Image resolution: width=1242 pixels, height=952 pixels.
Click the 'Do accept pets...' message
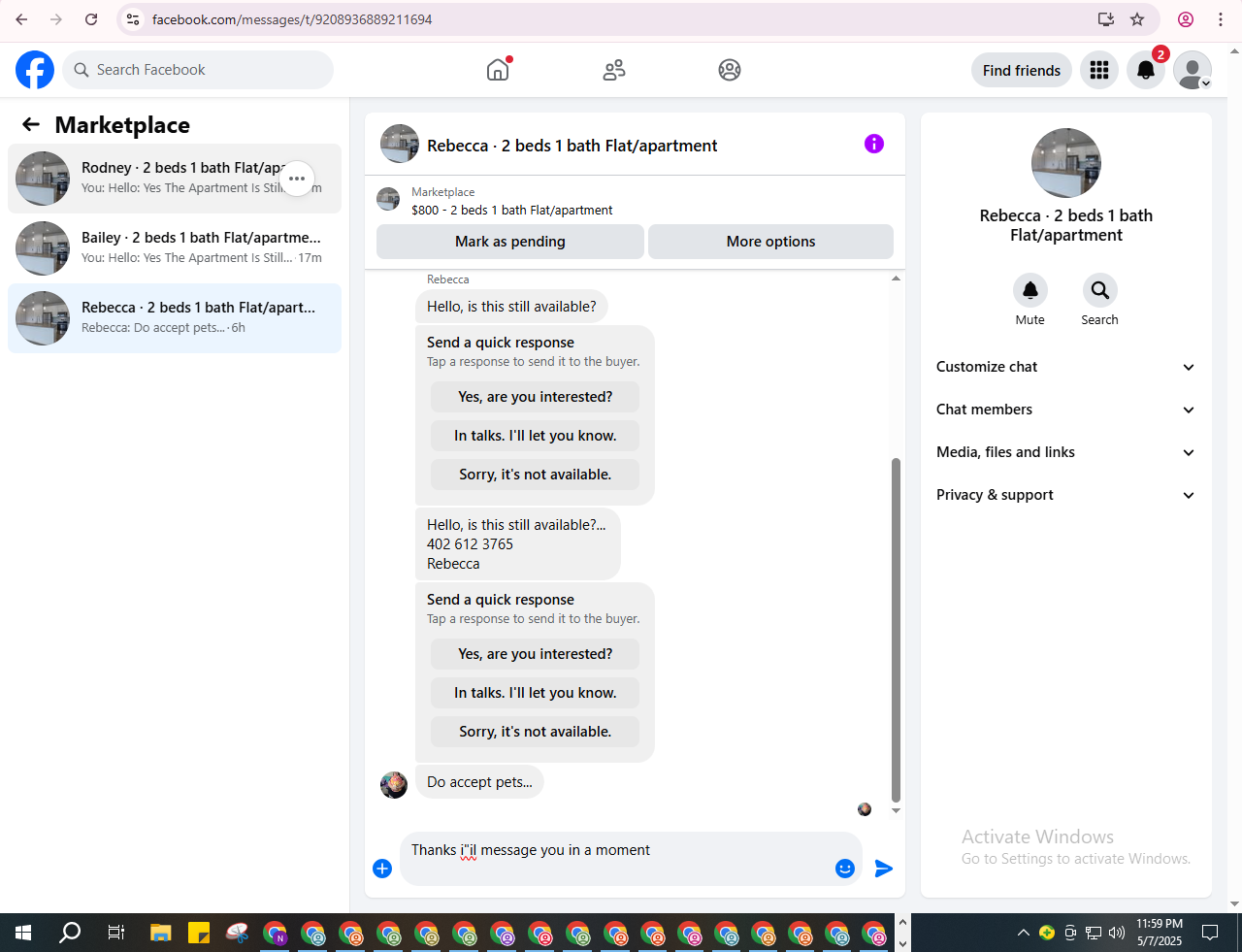479,782
